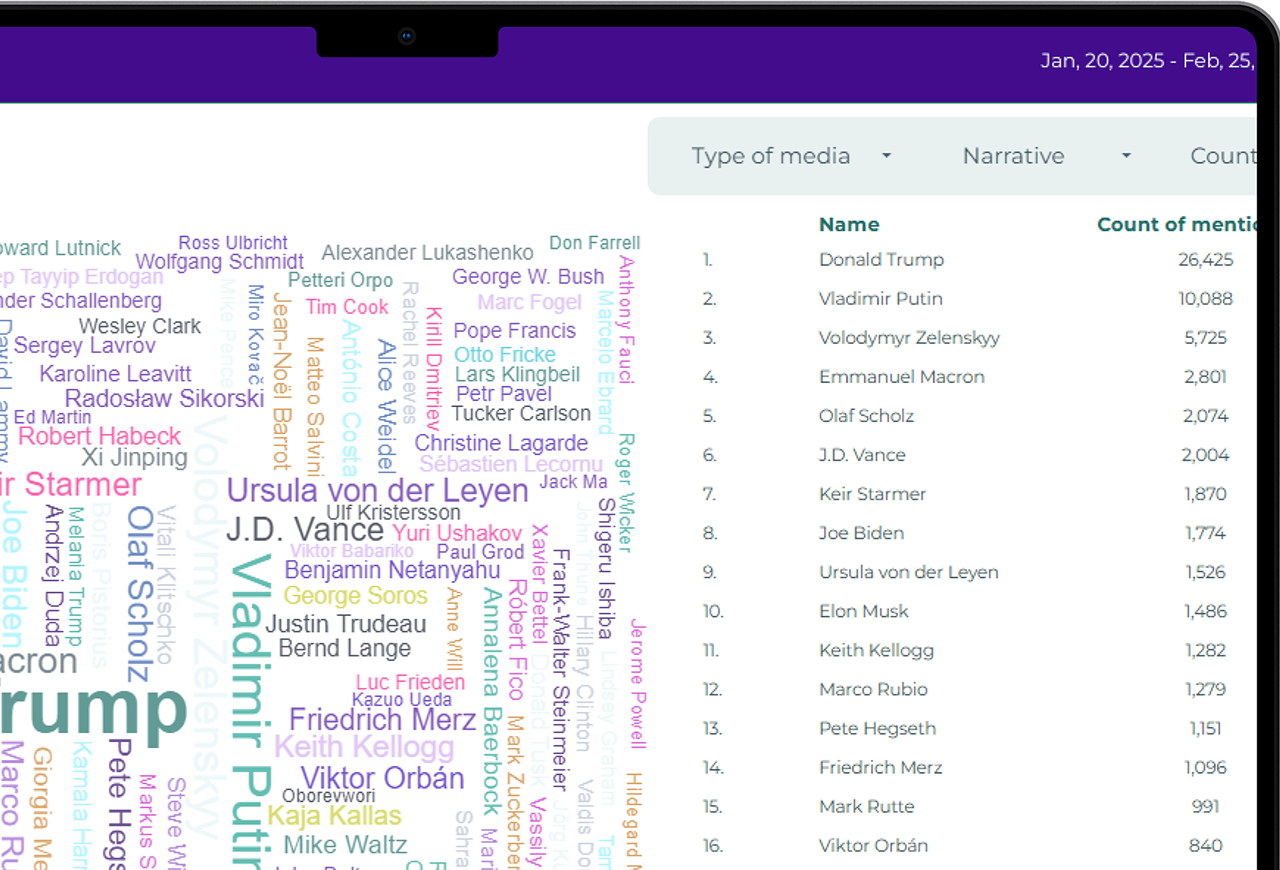This screenshot has height=870, width=1280.
Task: Select J.D. Vance table row name
Action: click(862, 454)
